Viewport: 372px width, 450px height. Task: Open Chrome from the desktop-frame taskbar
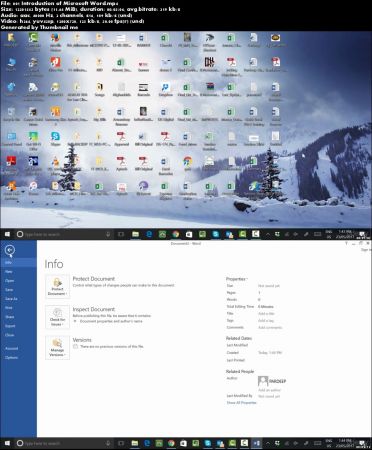pos(175,234)
